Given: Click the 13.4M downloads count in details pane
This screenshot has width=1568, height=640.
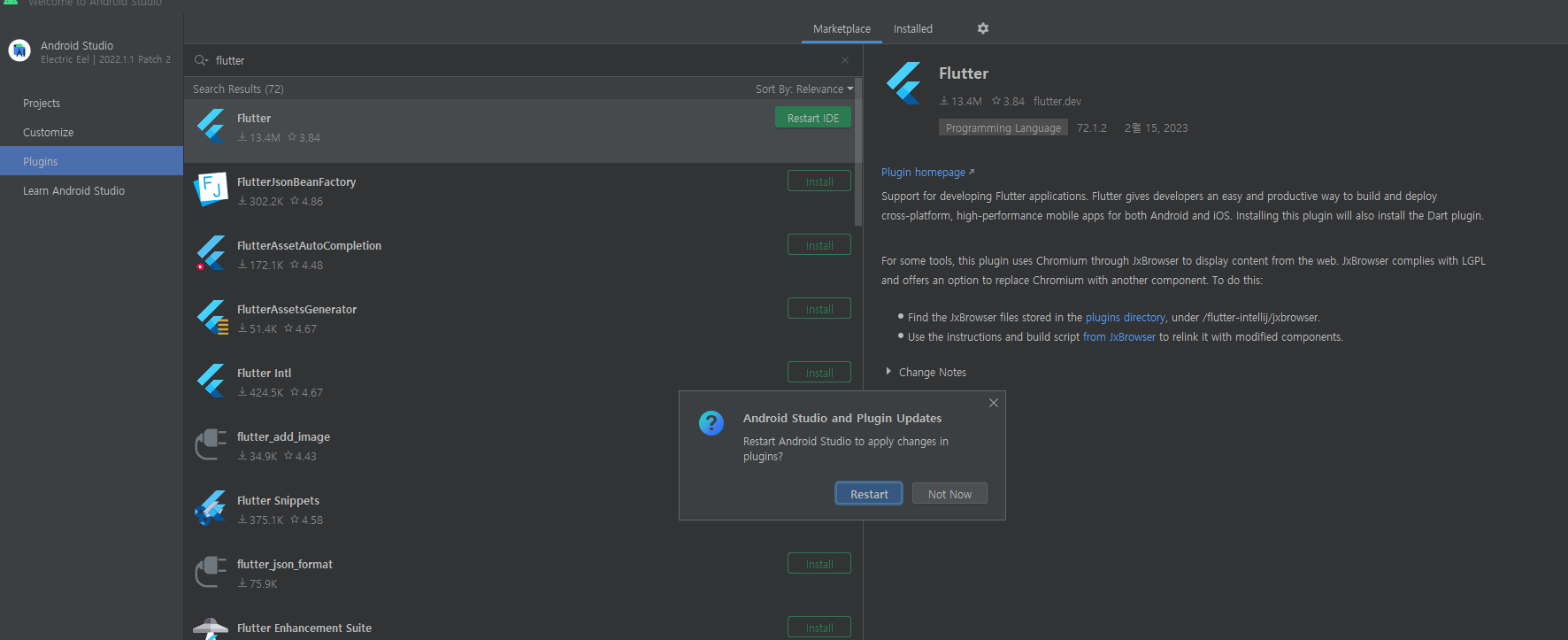Looking at the screenshot, I should [961, 101].
